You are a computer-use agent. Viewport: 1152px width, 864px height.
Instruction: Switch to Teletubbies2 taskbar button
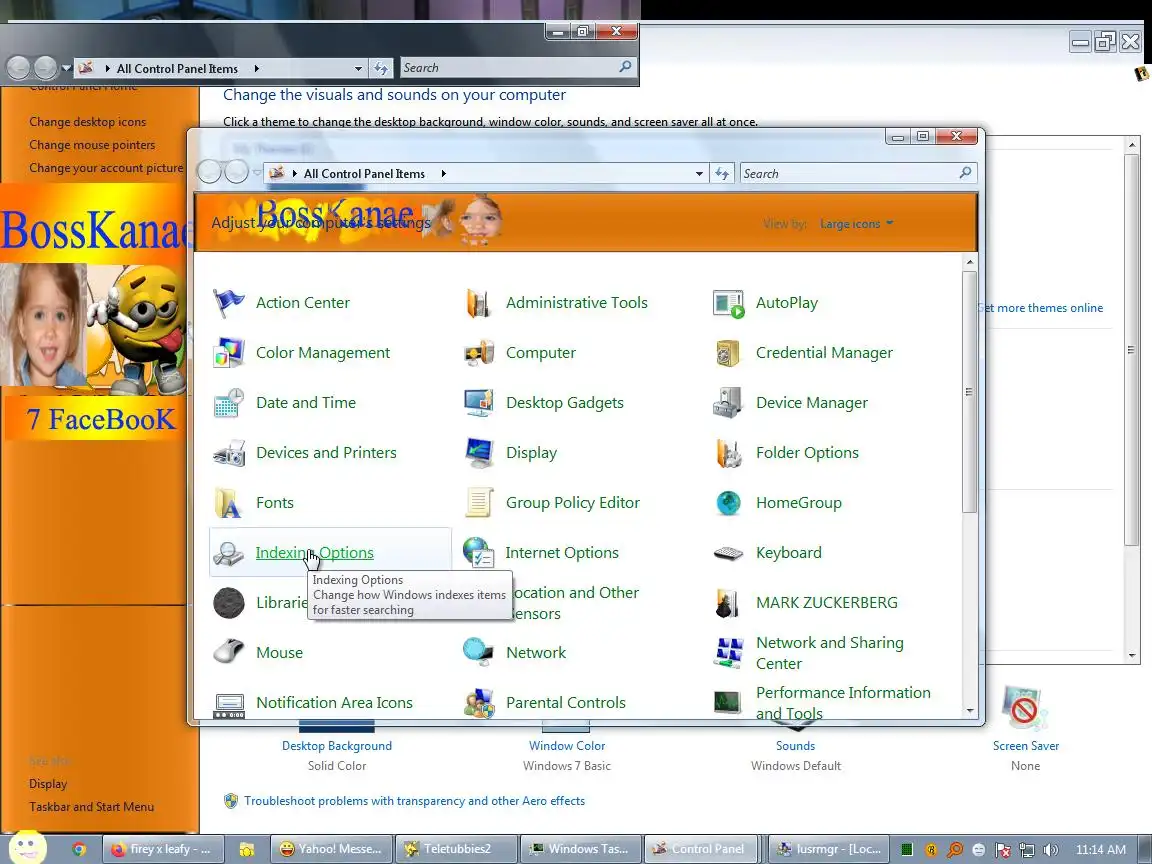[456, 849]
